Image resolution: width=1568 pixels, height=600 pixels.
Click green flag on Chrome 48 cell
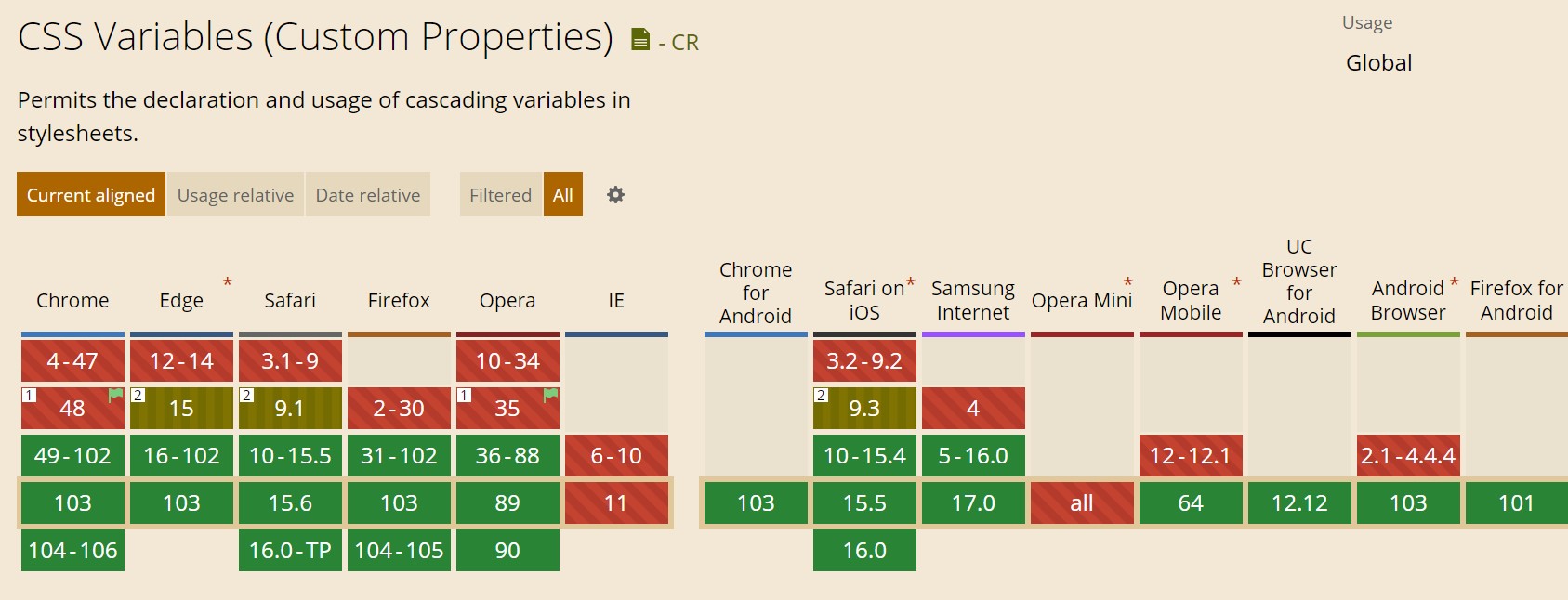(115, 395)
